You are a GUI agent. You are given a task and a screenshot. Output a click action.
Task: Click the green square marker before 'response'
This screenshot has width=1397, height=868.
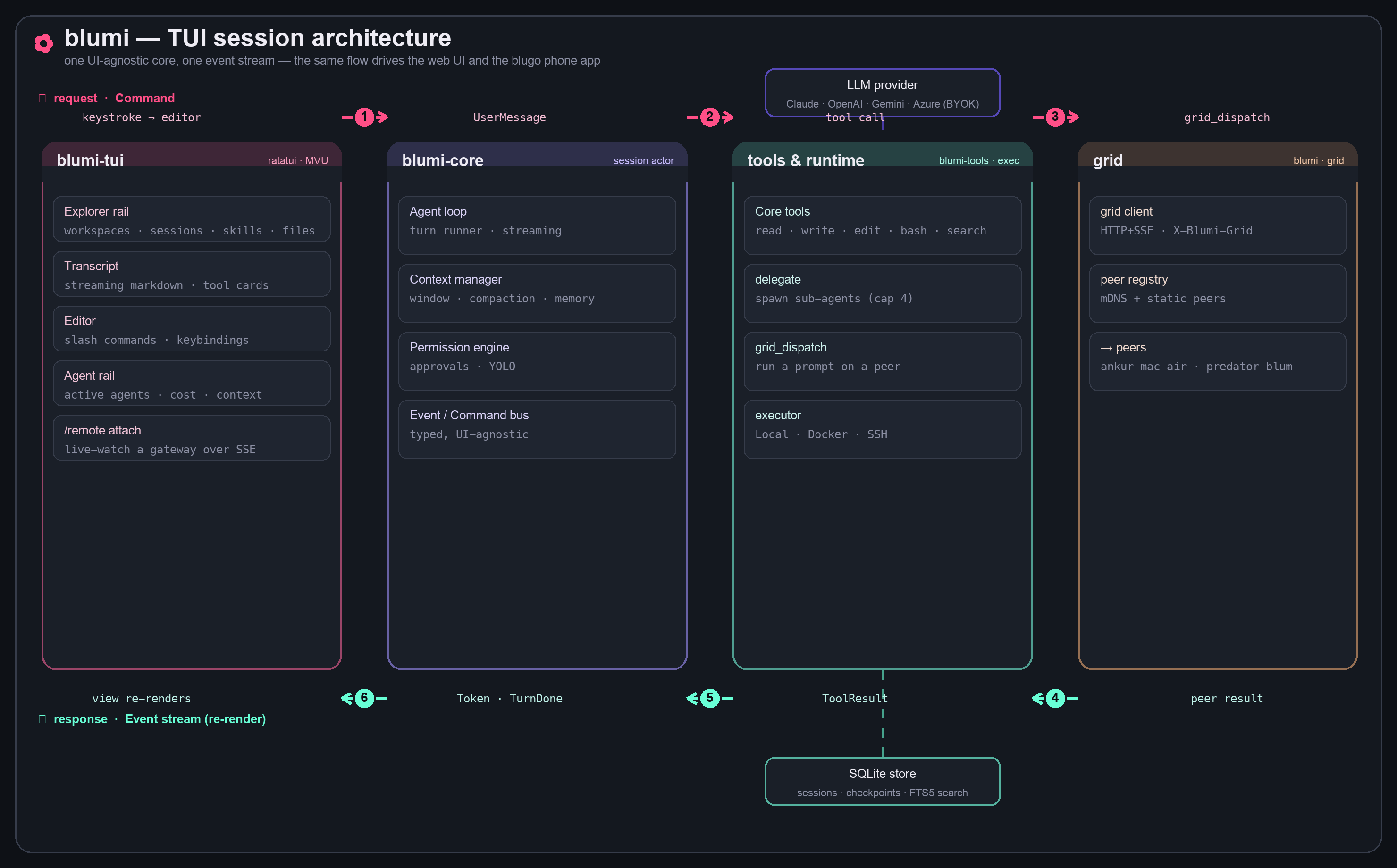(x=42, y=719)
